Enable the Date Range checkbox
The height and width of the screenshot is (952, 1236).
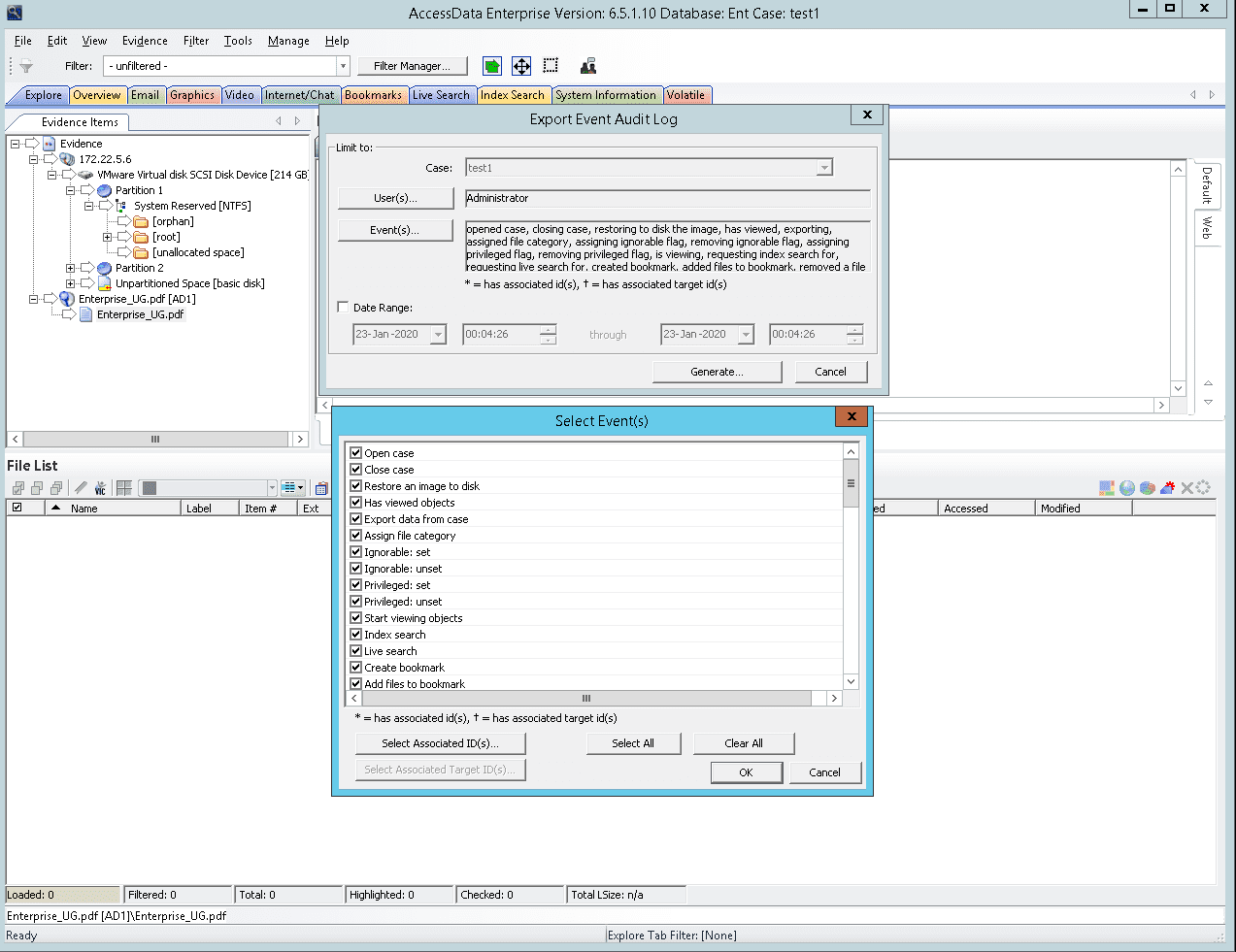click(x=343, y=308)
